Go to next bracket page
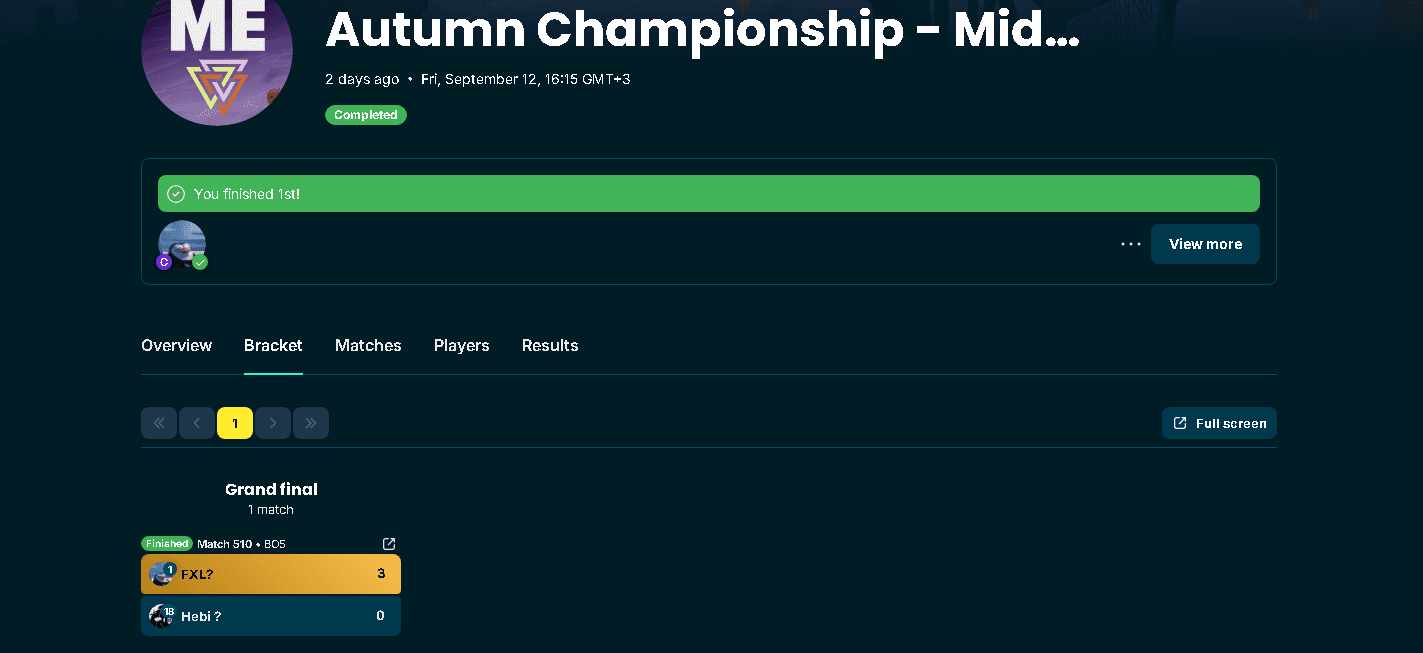This screenshot has width=1423, height=653. 273,423
